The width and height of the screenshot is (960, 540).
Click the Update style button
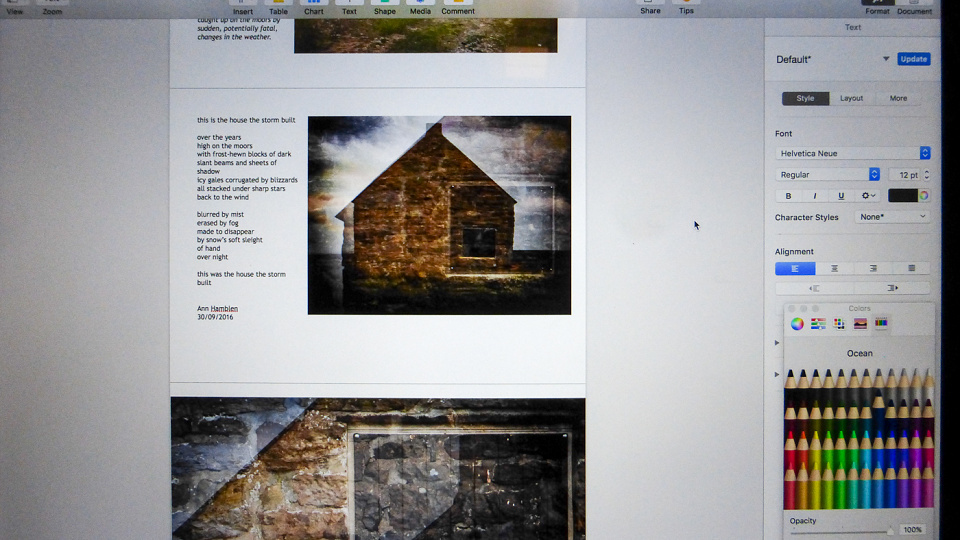tap(913, 59)
